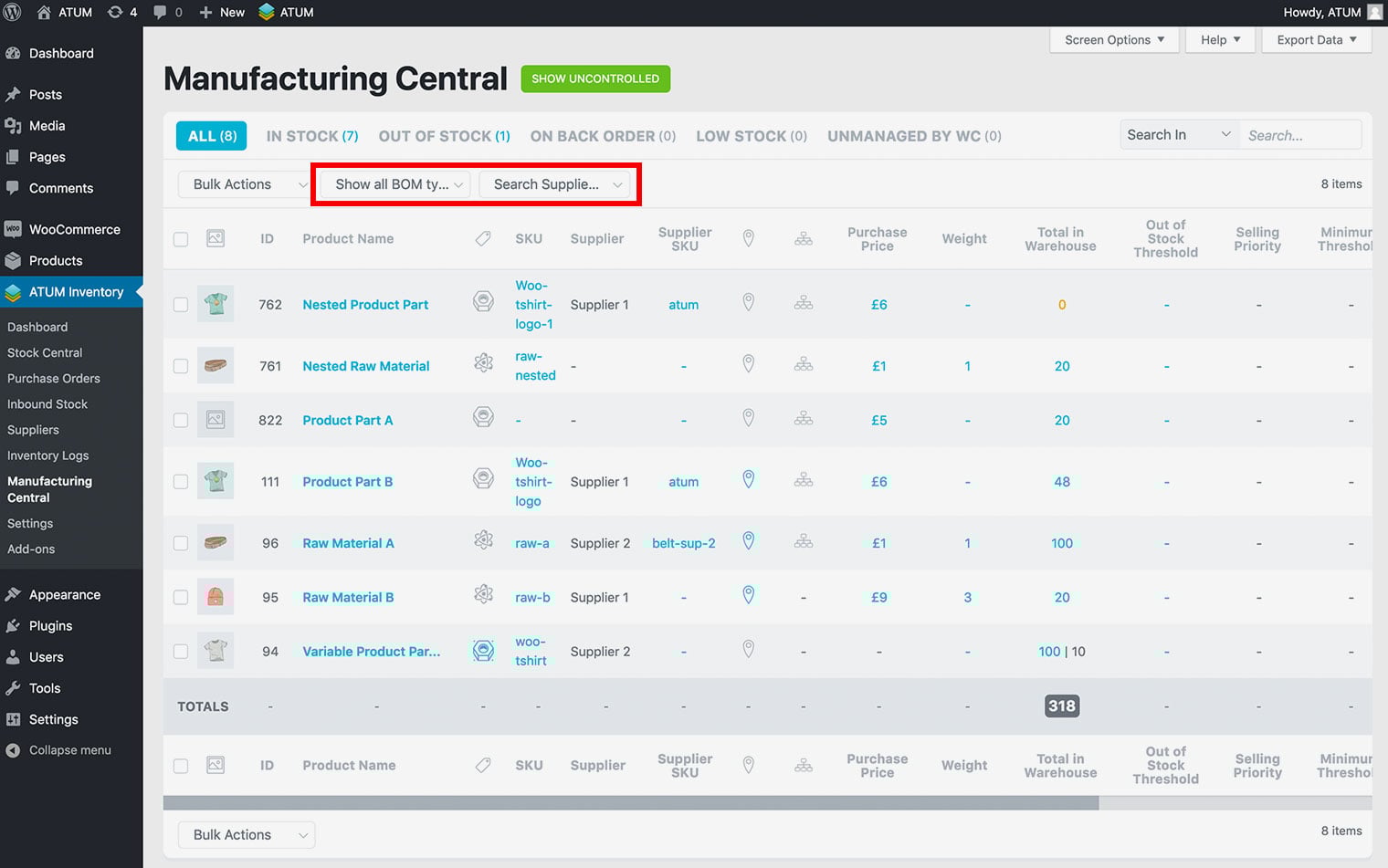
Task: Click the variable product icon for Variable Product Part
Action: click(483, 651)
